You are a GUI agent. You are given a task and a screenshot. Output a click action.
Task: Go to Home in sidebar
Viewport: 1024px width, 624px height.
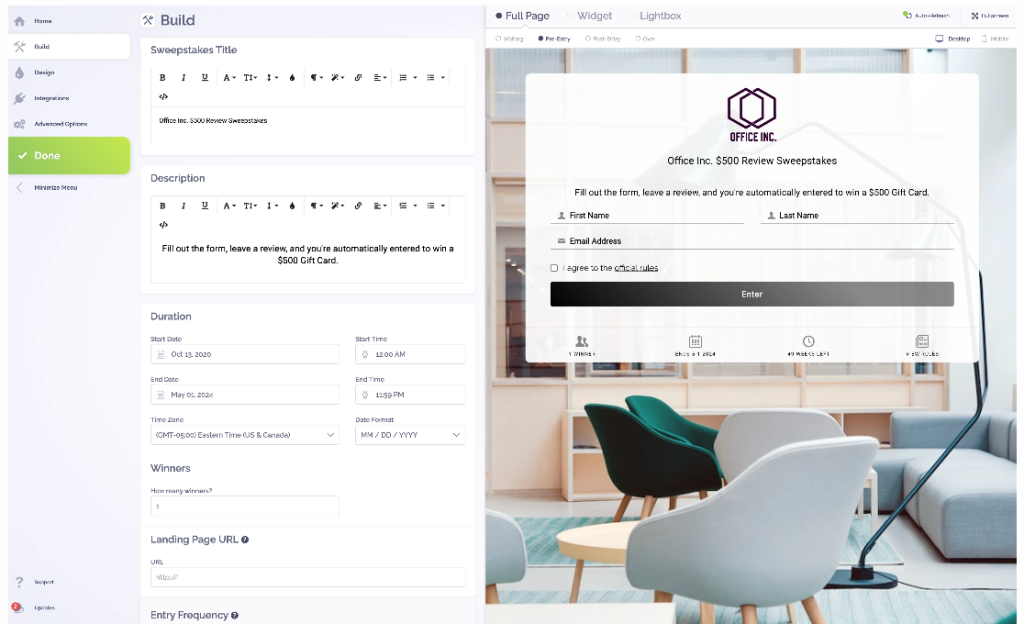69,21
